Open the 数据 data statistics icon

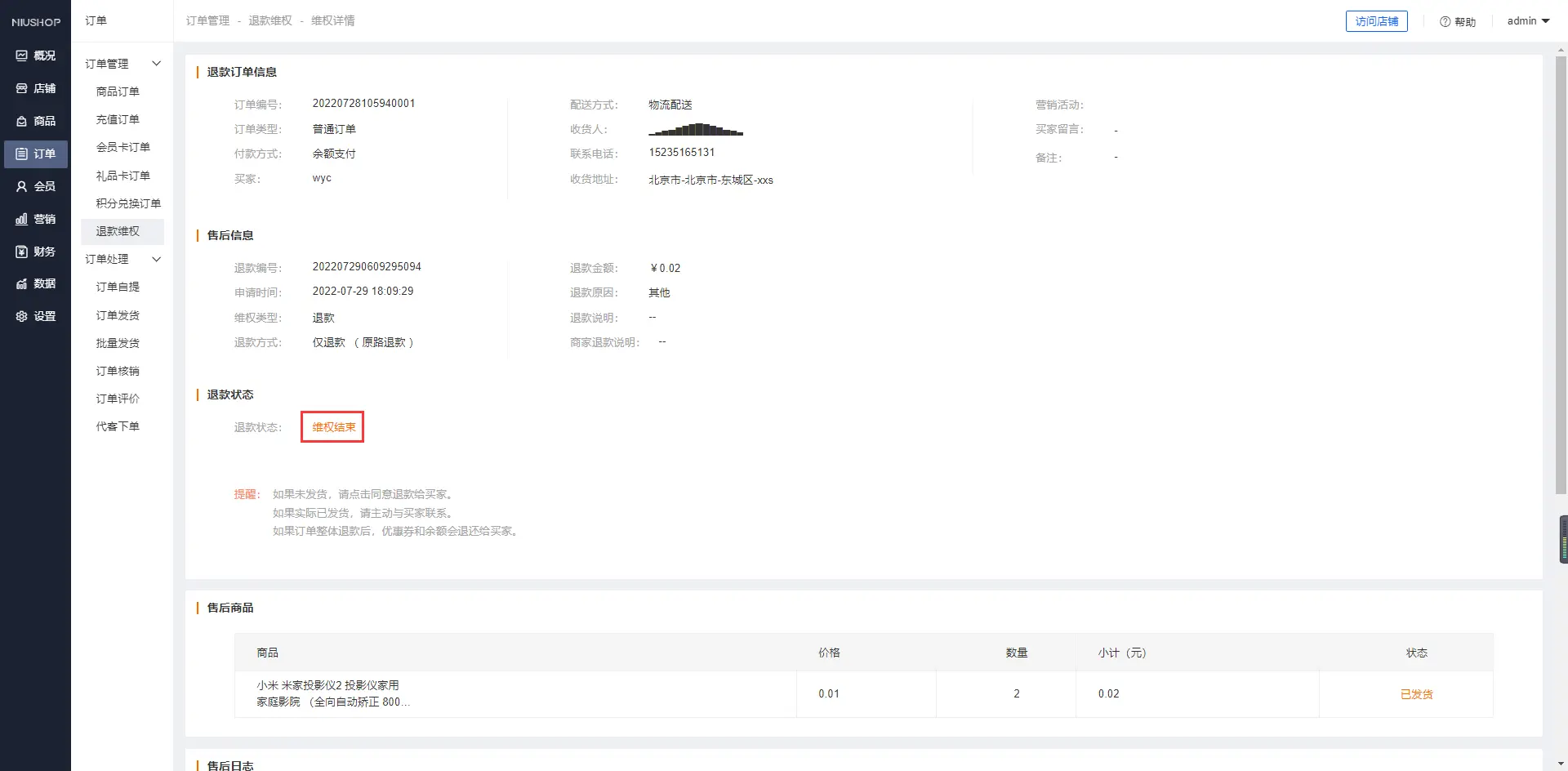22,283
